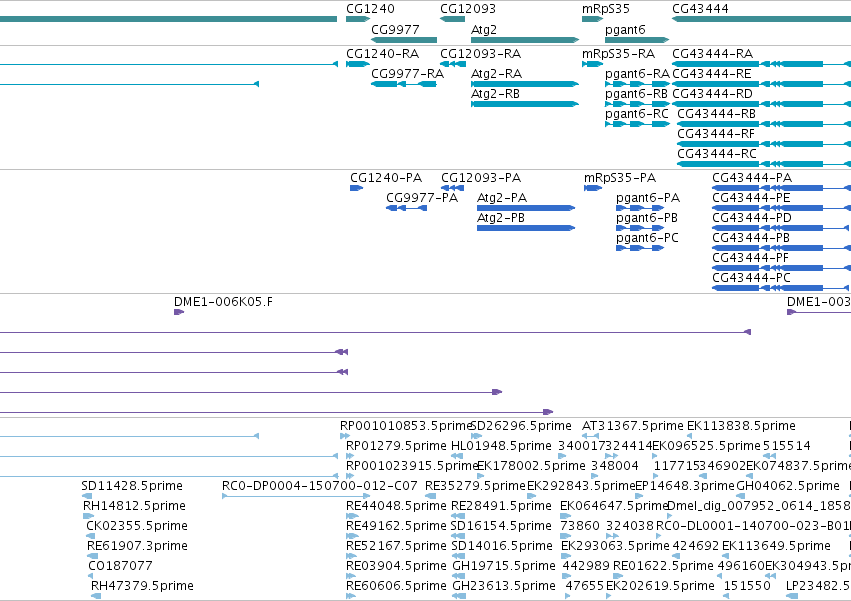
Task: Click EST RE03904.5prime label
Action: pos(396,567)
